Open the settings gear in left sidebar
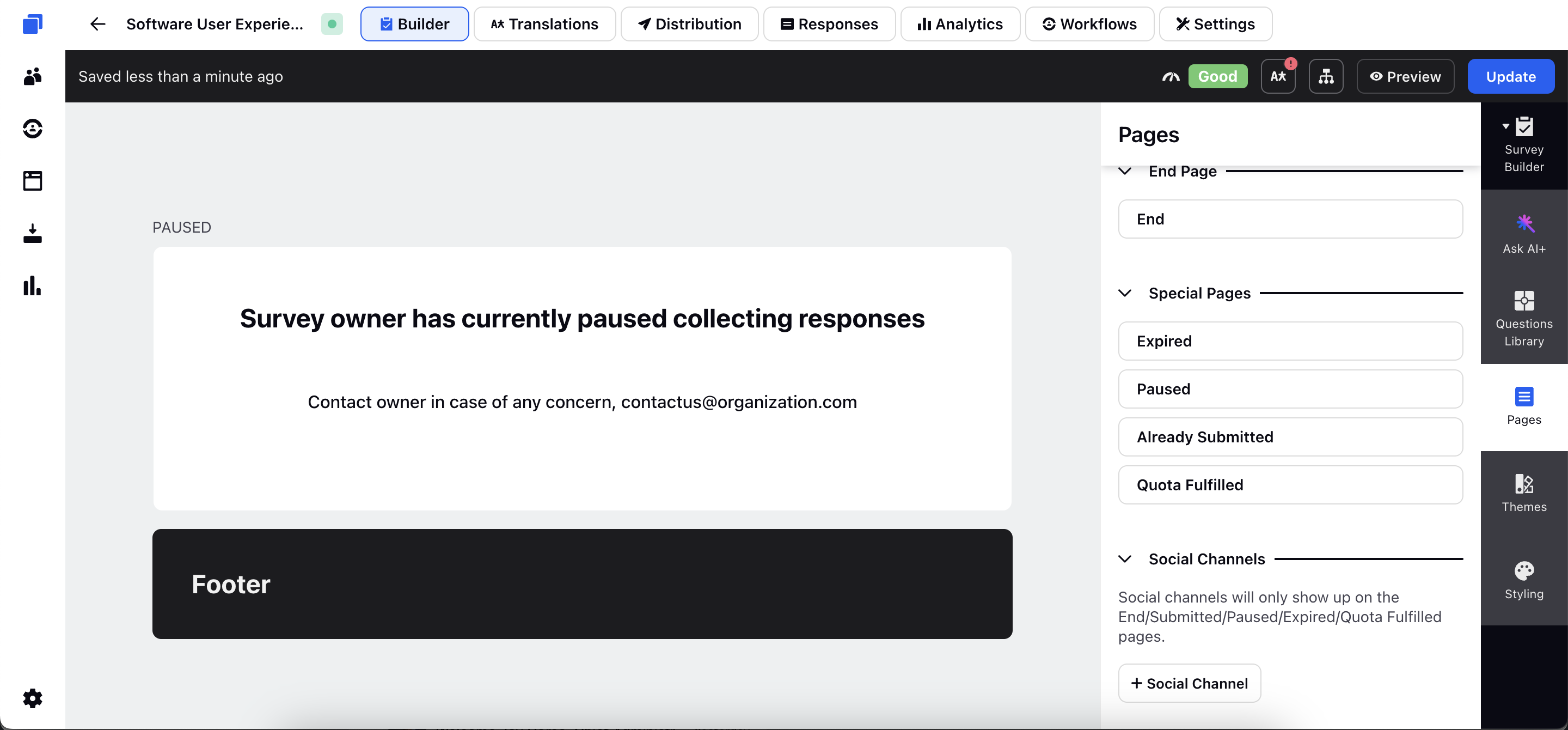Image resolution: width=1568 pixels, height=730 pixels. coord(32,698)
